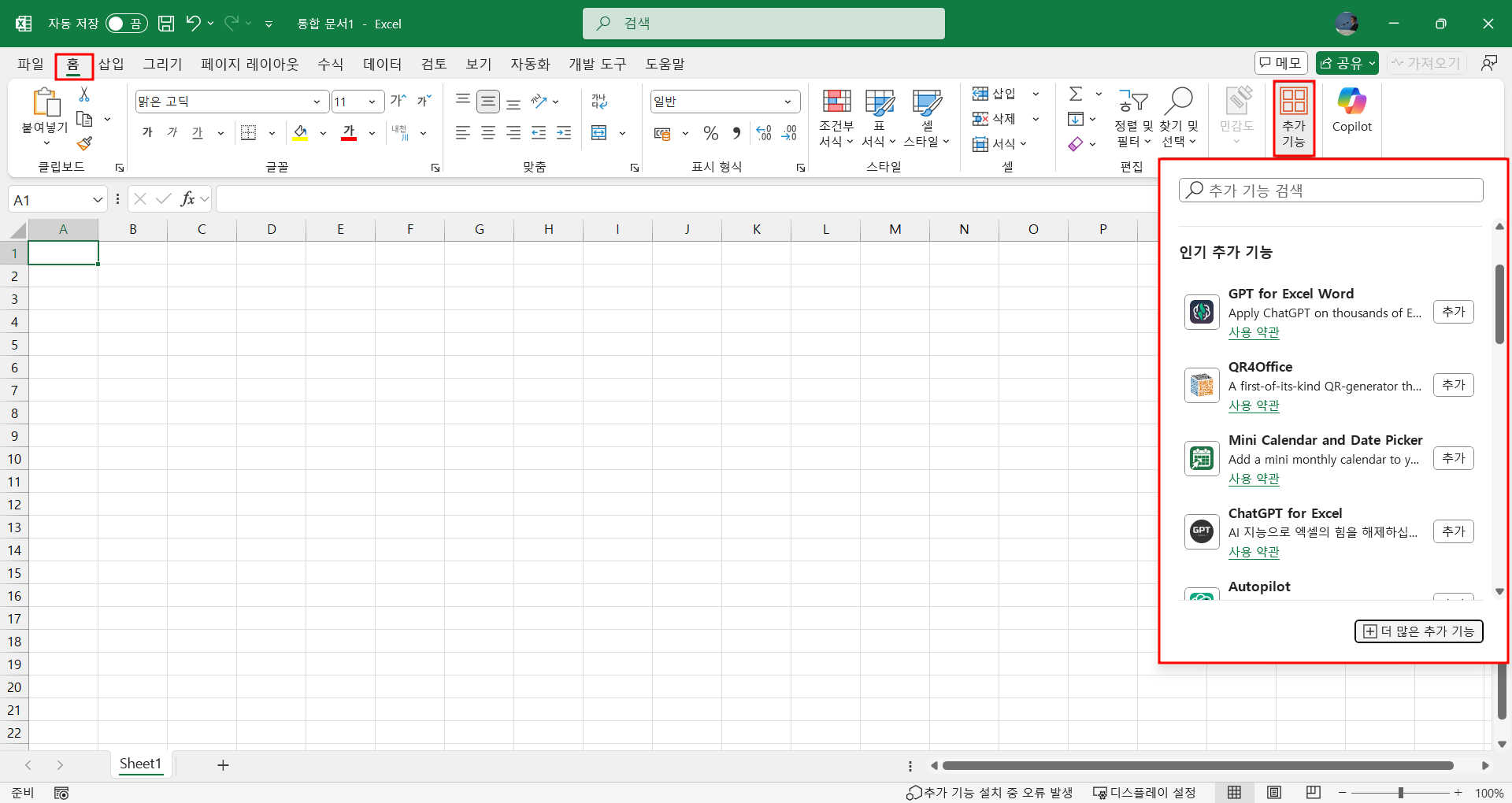This screenshot has height=803, width=1512.
Task: Toggle center alignment button
Action: pos(488,133)
